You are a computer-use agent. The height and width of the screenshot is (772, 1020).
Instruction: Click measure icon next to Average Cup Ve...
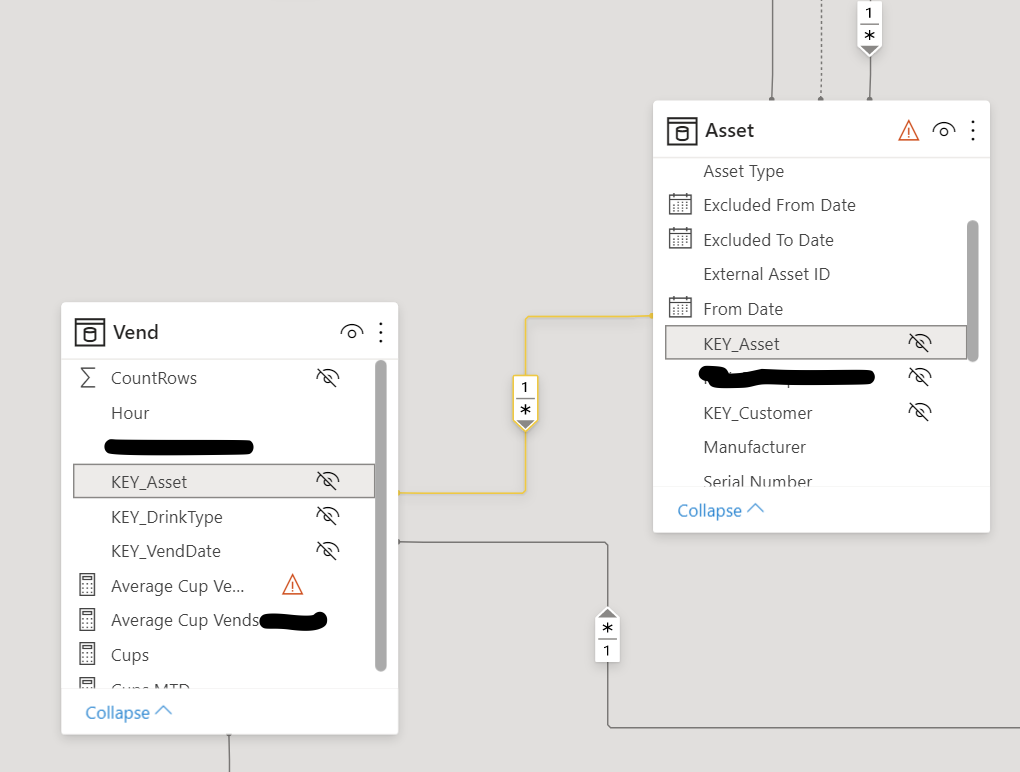pyautogui.click(x=87, y=585)
